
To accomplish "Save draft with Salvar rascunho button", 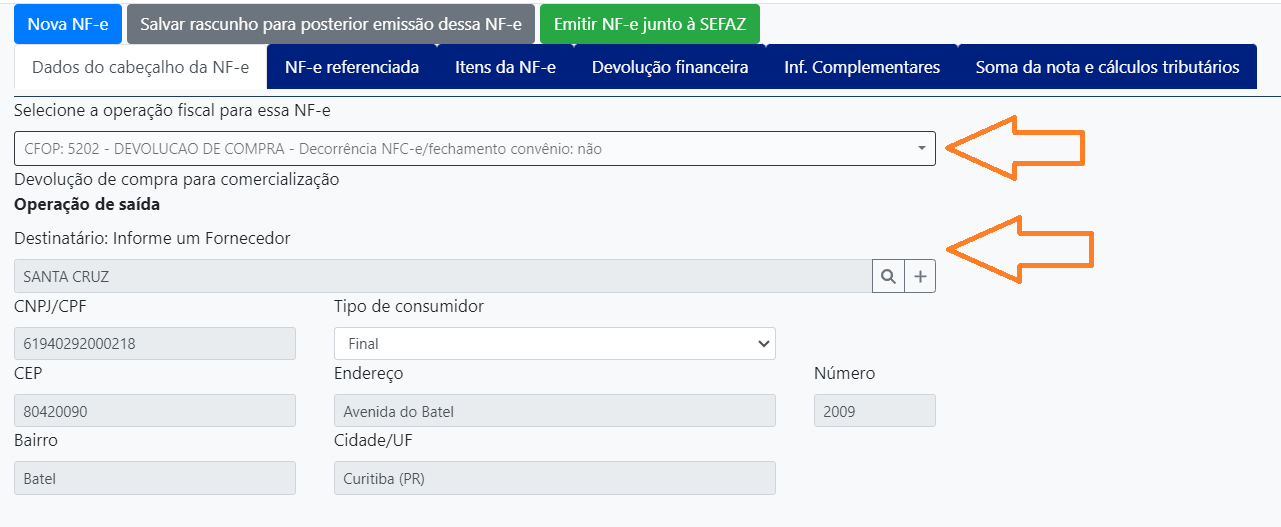I will [x=331, y=24].
